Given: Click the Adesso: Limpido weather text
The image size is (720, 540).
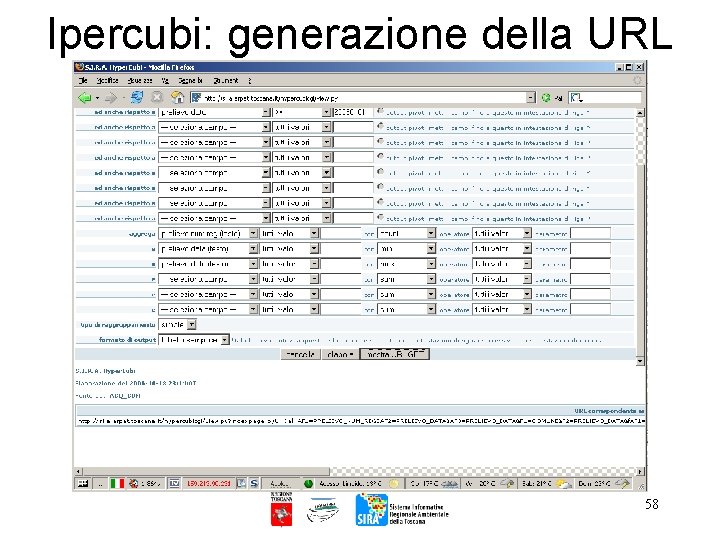Looking at the screenshot, I should click(x=349, y=483).
